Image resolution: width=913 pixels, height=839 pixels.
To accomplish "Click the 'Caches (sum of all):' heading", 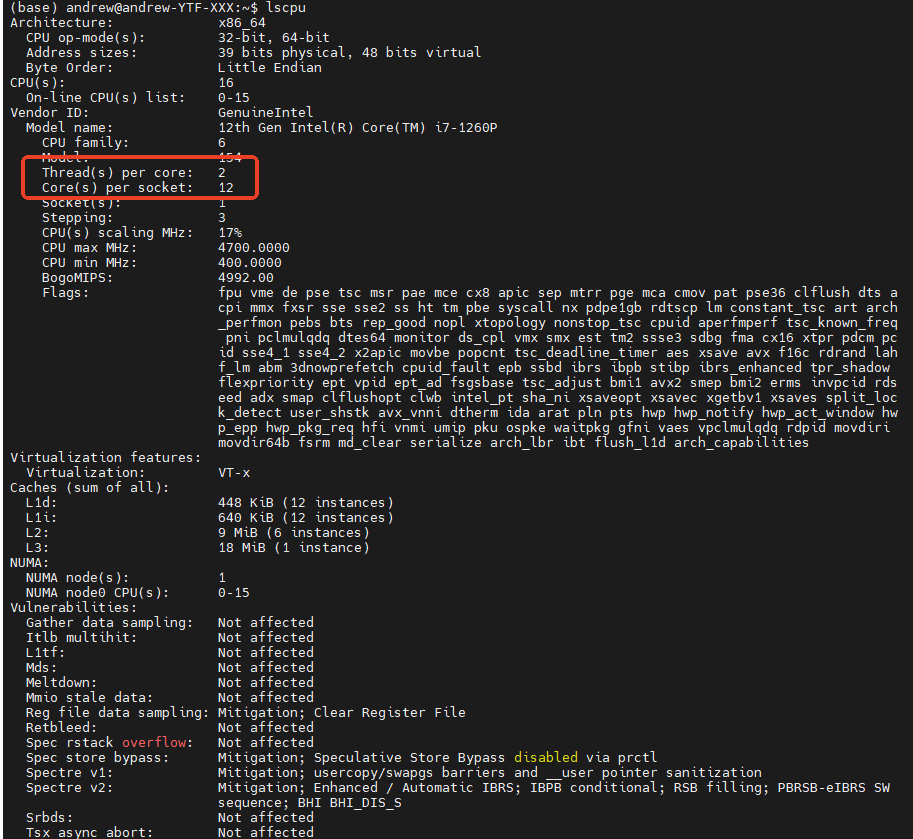I will coord(90,487).
